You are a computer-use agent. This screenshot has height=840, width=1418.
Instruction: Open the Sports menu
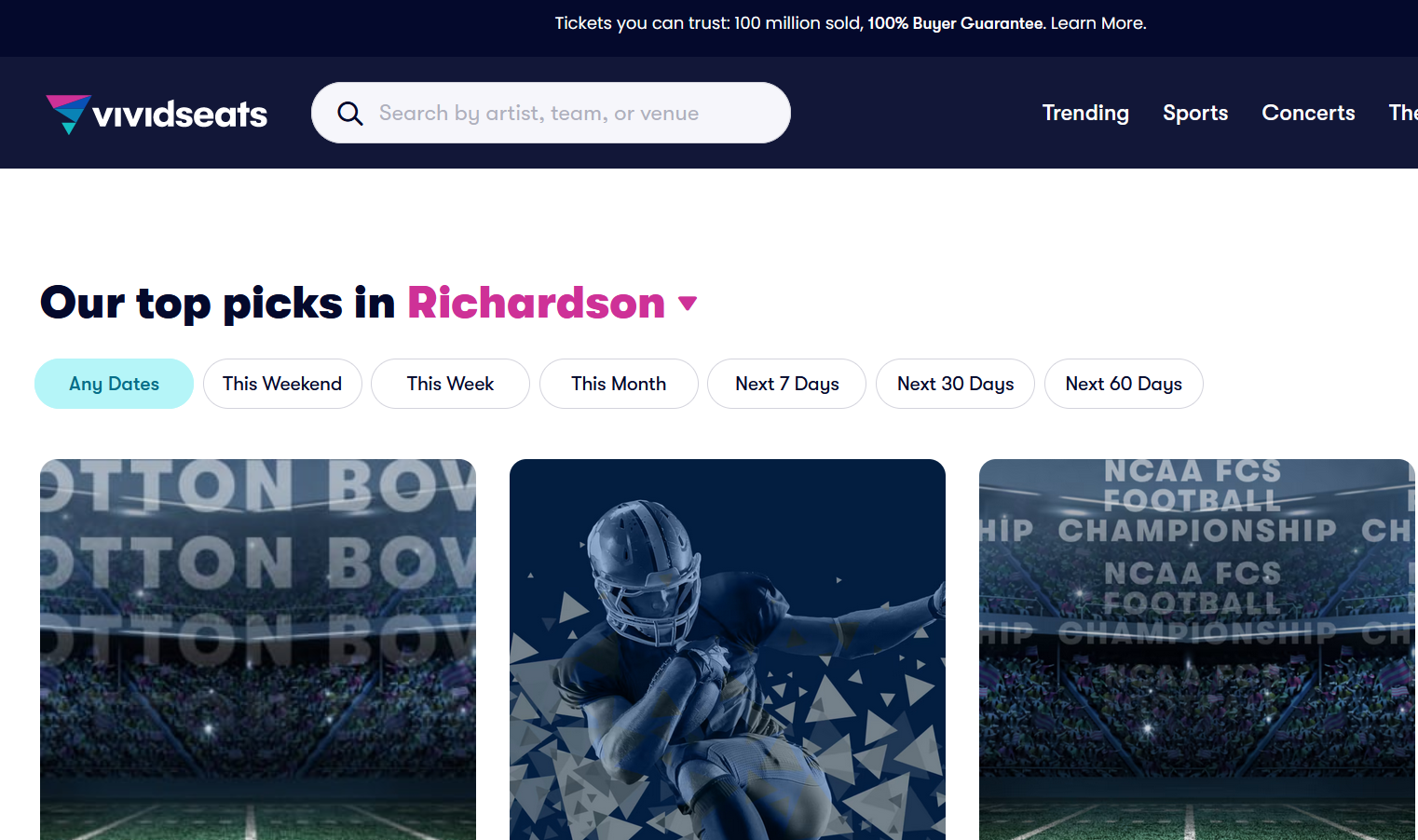1195,113
